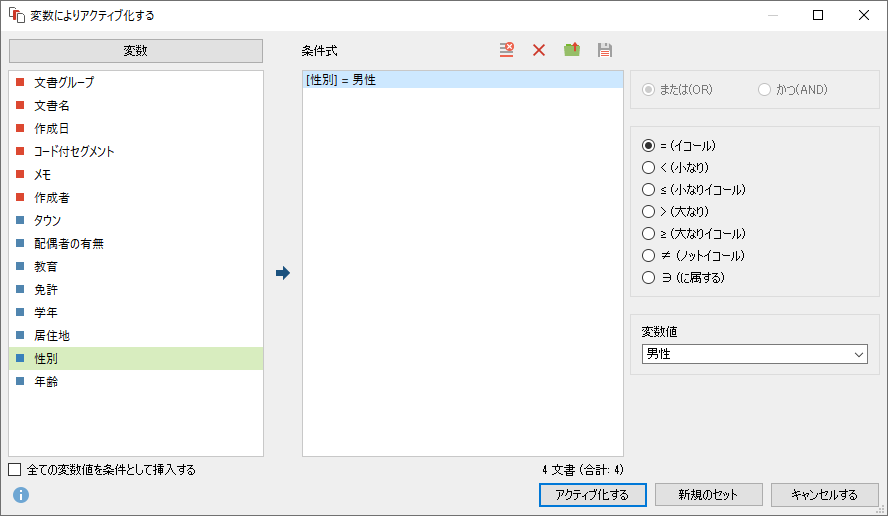Open saved conditions with green folder icon

click(x=572, y=50)
